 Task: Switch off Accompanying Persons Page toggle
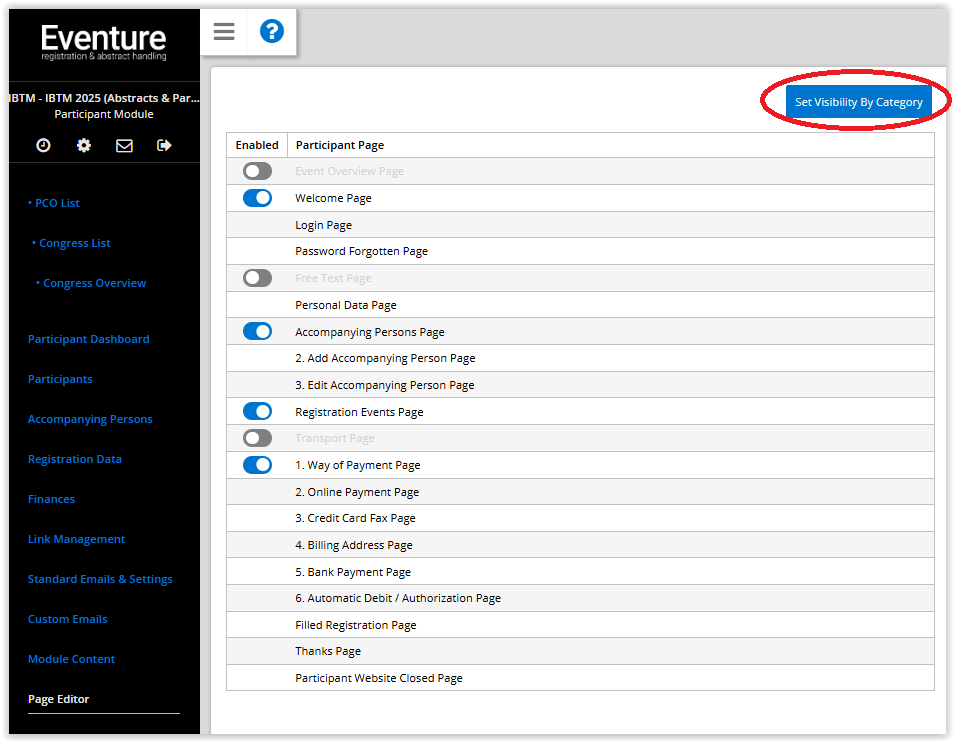(257, 331)
